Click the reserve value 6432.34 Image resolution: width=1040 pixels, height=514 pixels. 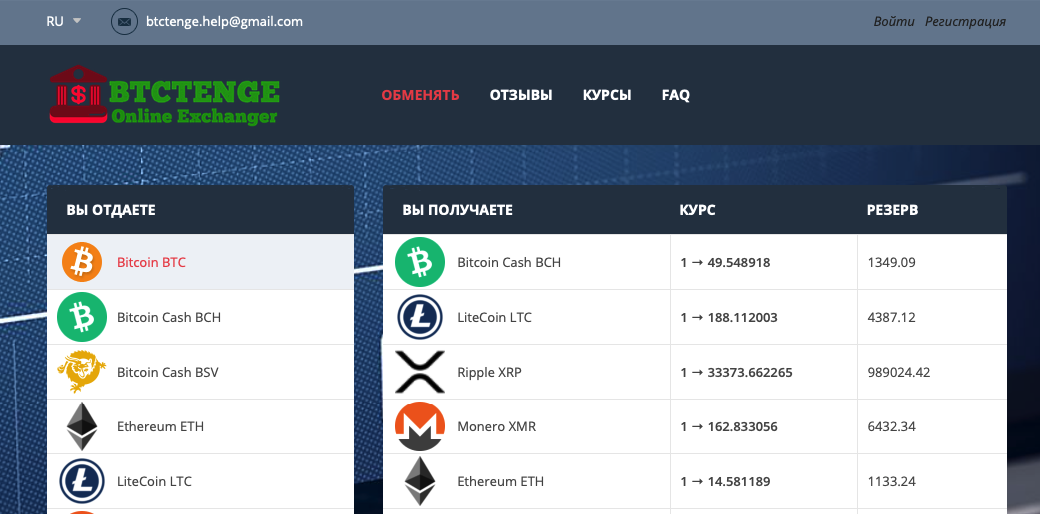pyautogui.click(x=891, y=427)
